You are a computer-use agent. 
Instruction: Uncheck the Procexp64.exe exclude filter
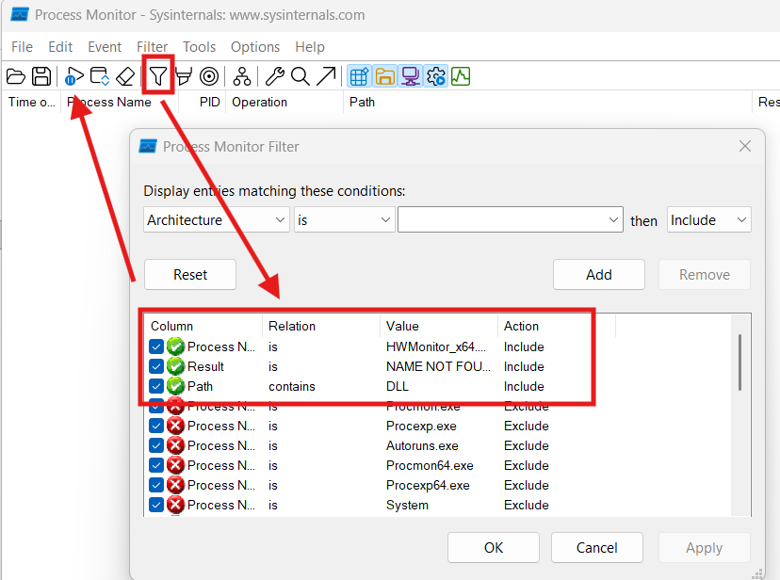[x=156, y=485]
